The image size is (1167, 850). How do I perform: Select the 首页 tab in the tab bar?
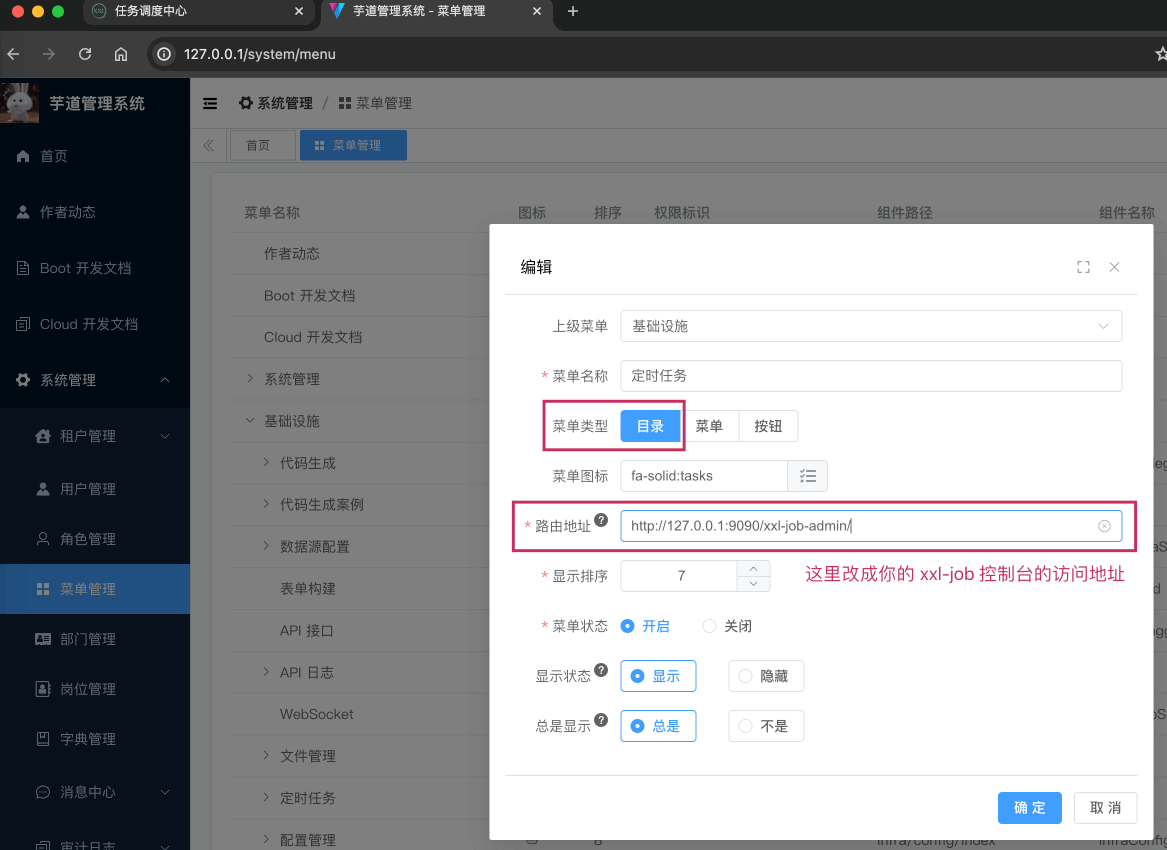[261, 144]
